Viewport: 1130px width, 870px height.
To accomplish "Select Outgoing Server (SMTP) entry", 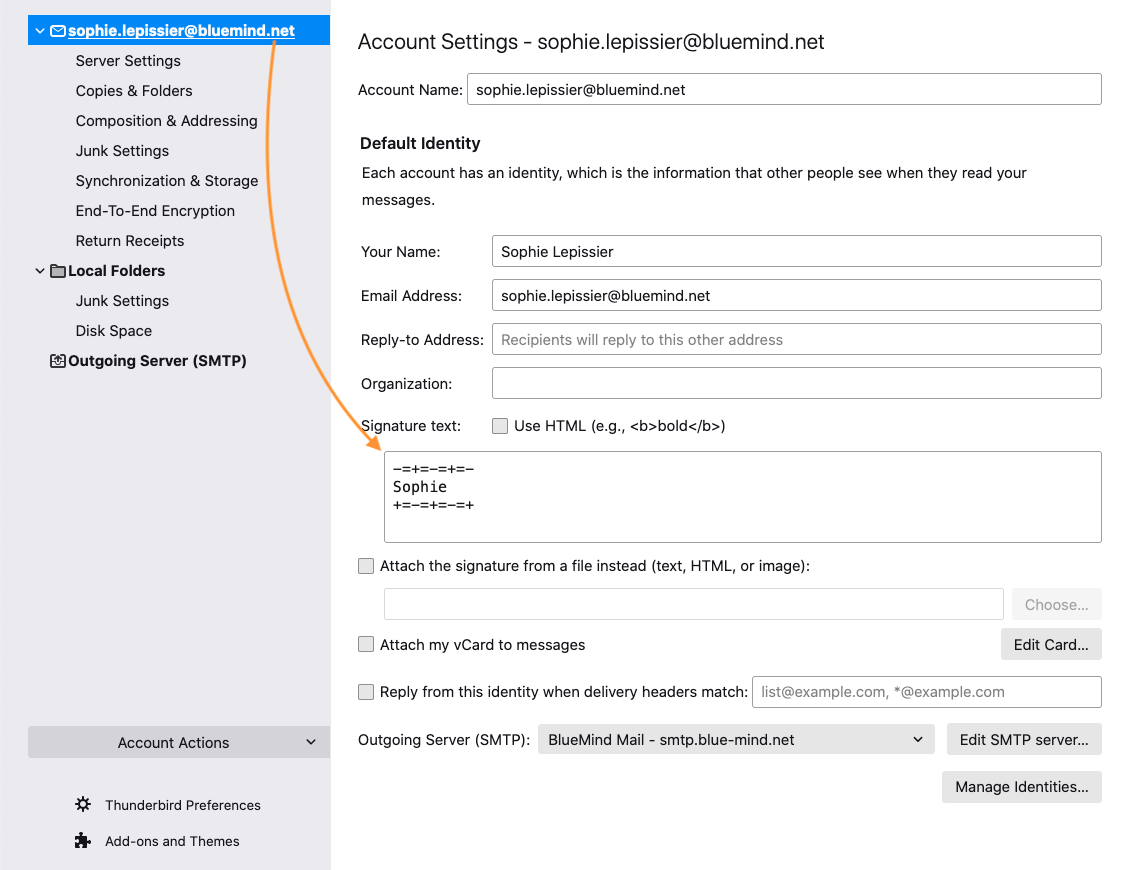I will pos(157,361).
